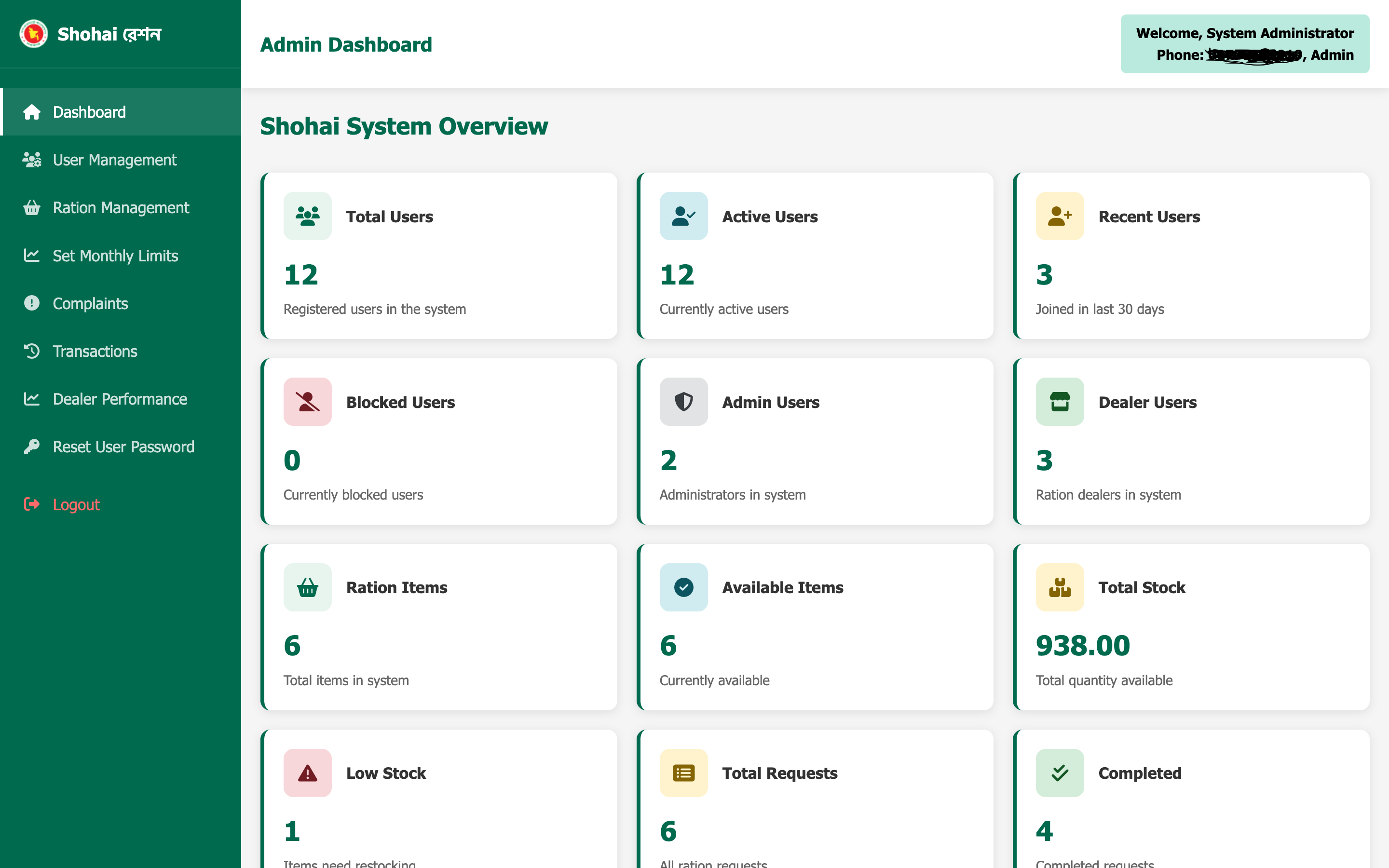Viewport: 1389px width, 868px height.
Task: Click the Recent Users add-person icon
Action: 1060,216
